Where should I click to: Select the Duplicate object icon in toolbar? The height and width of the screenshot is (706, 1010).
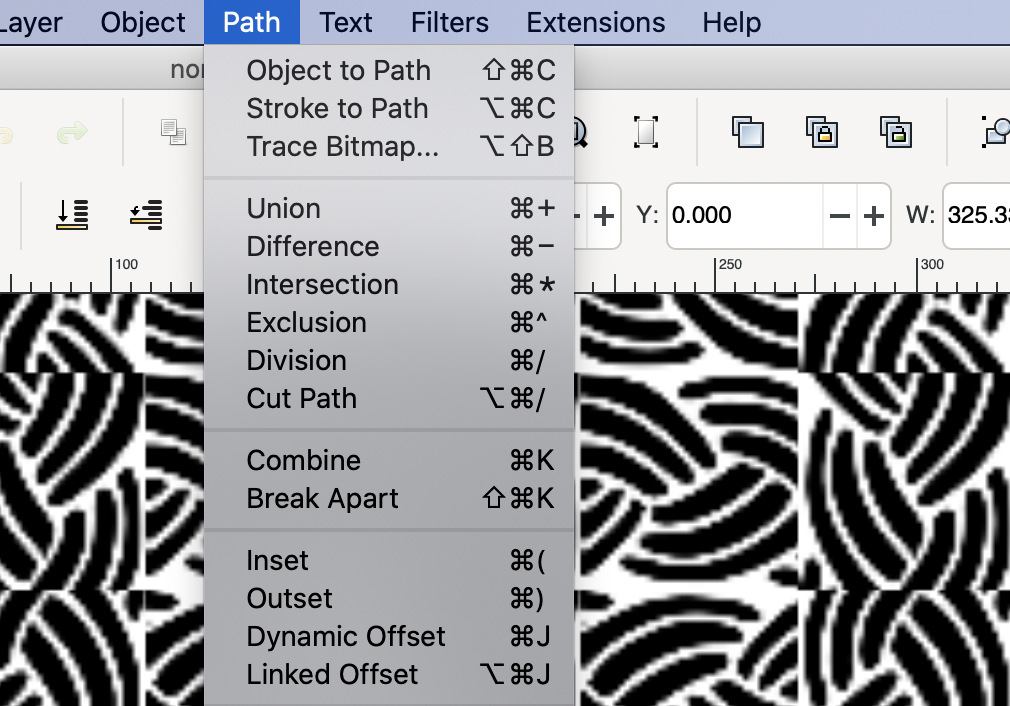(175, 131)
